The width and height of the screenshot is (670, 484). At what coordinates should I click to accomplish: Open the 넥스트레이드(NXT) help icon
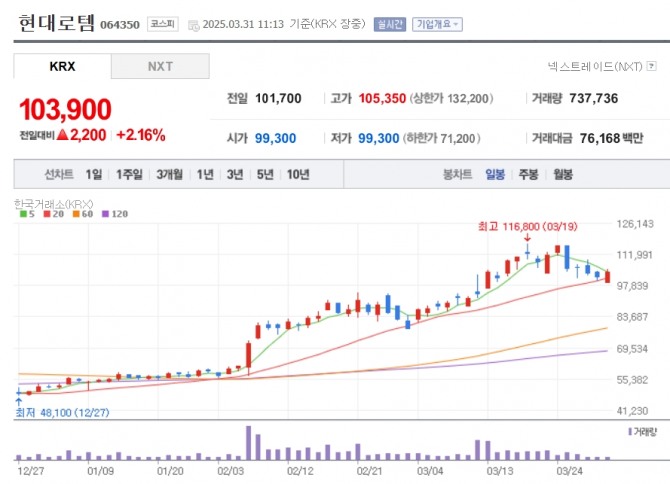pyautogui.click(x=651, y=66)
